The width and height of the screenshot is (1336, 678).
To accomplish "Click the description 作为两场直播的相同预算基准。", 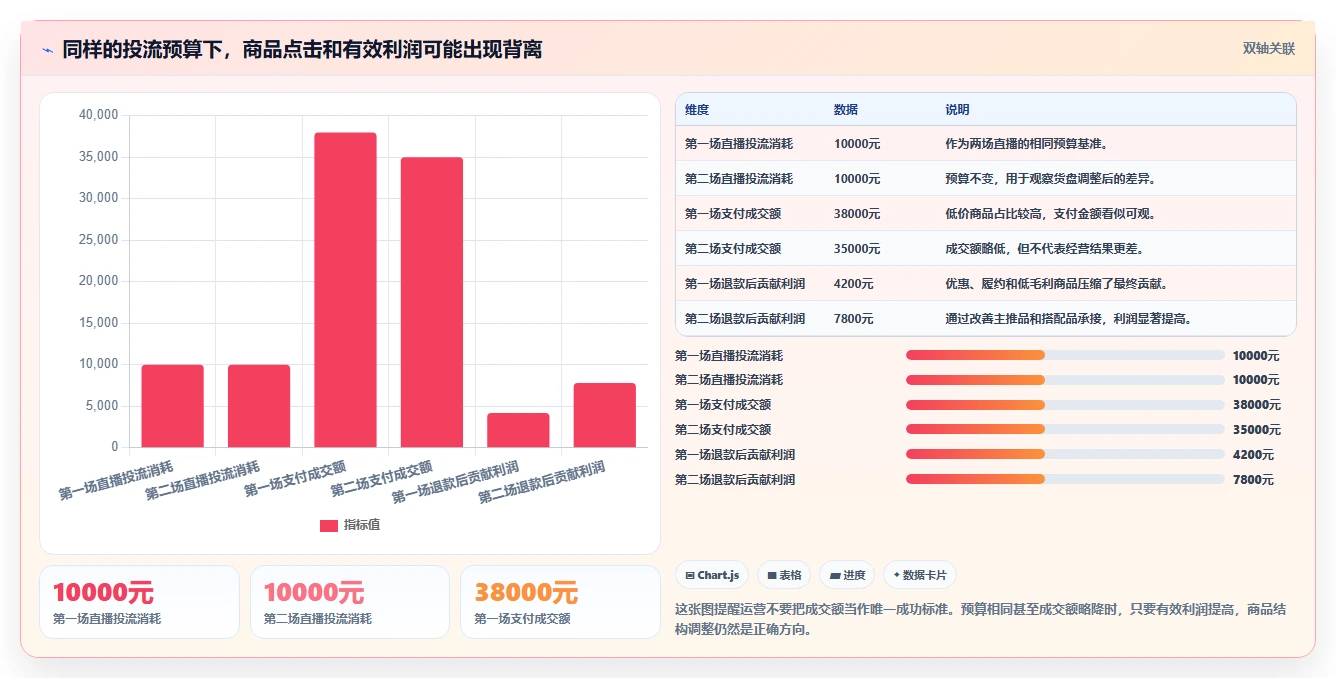I will (1027, 144).
